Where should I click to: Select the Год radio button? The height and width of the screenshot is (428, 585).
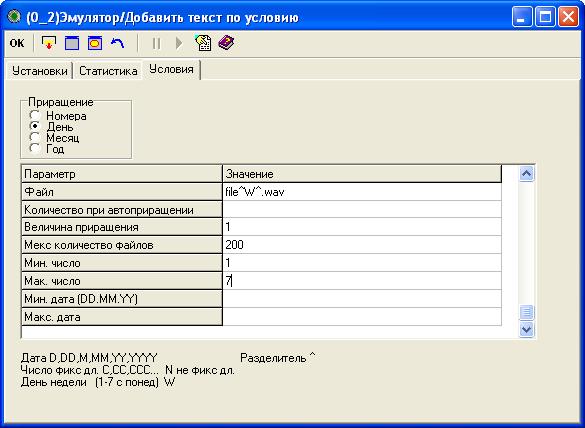point(35,149)
